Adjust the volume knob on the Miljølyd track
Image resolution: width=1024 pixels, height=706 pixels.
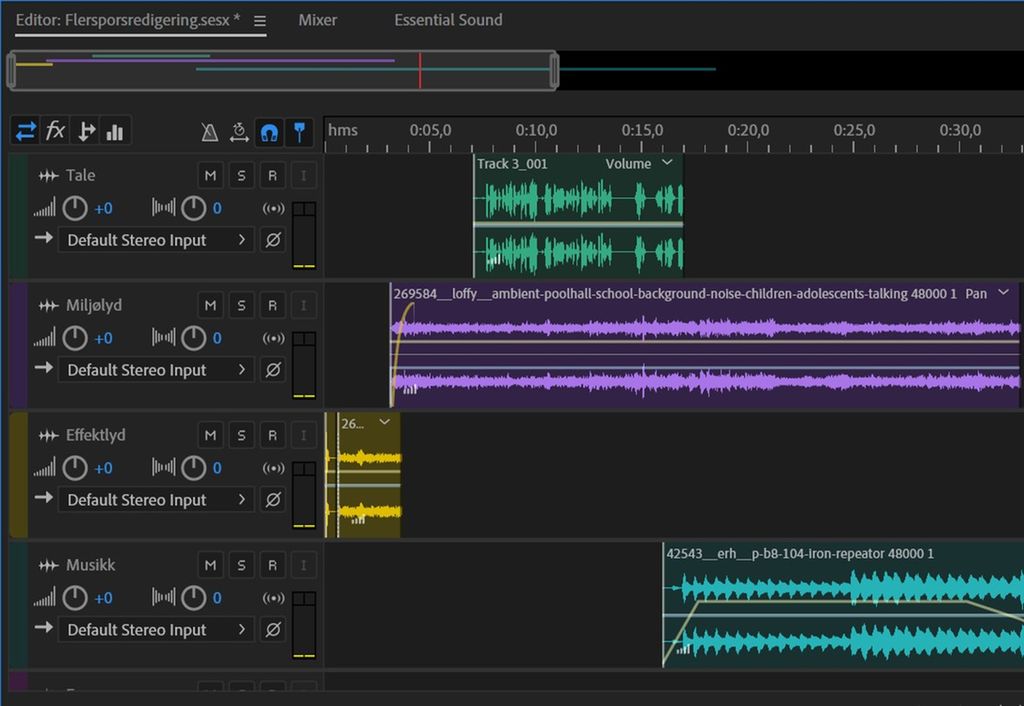coord(75,338)
